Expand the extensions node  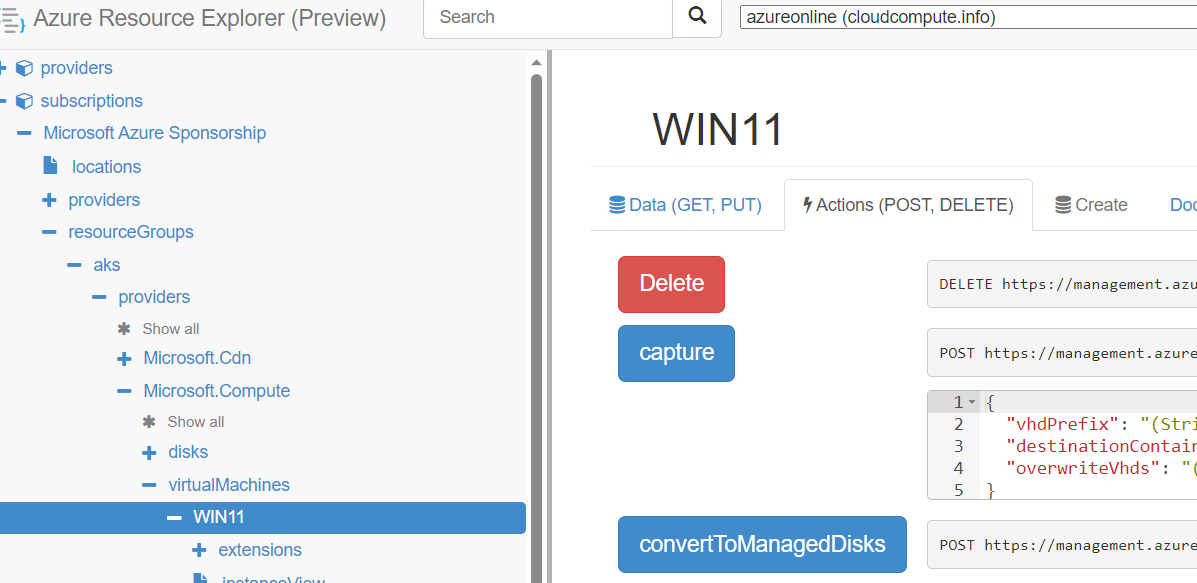click(x=199, y=550)
